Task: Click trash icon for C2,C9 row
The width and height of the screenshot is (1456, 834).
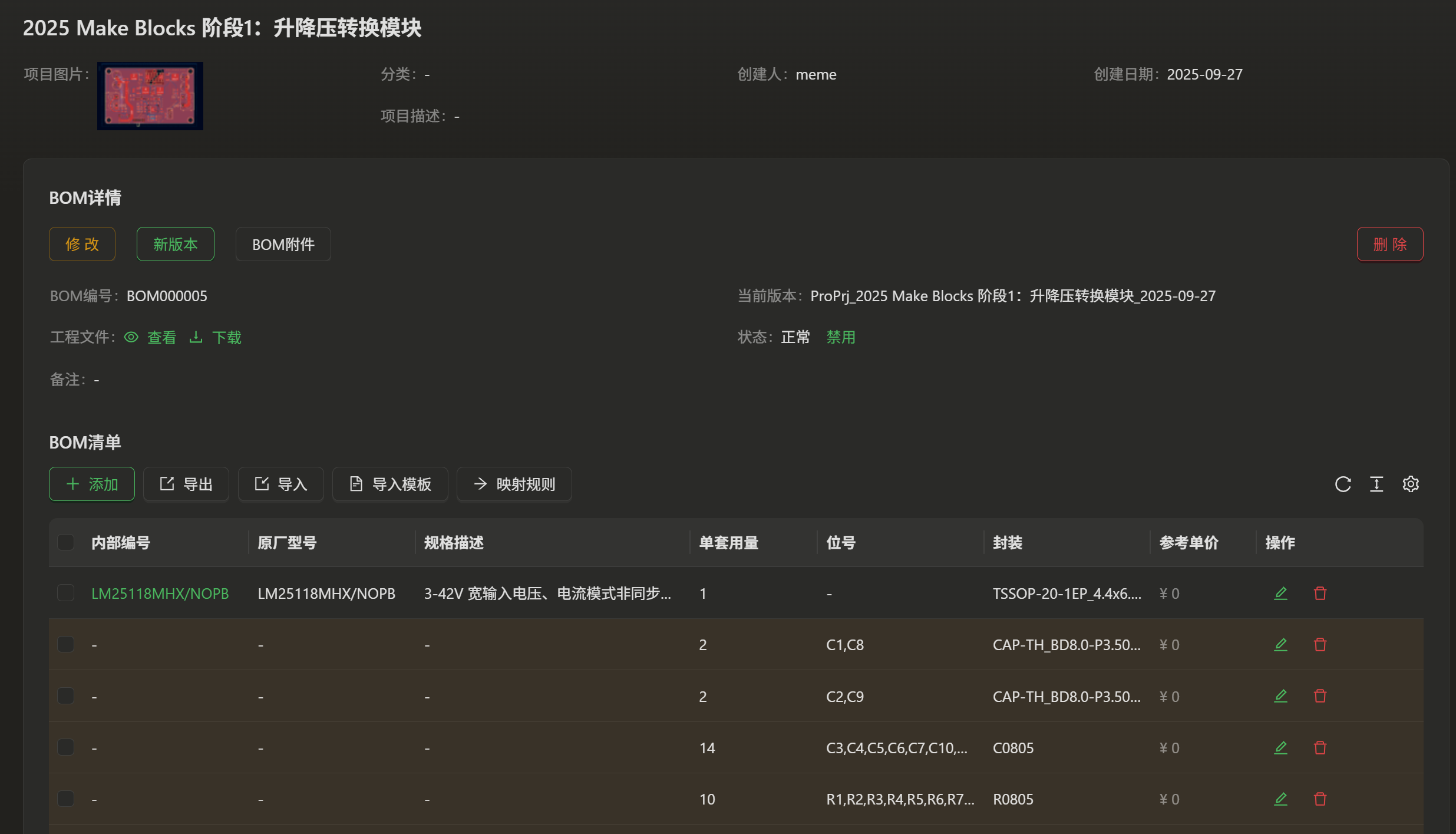Action: point(1320,697)
